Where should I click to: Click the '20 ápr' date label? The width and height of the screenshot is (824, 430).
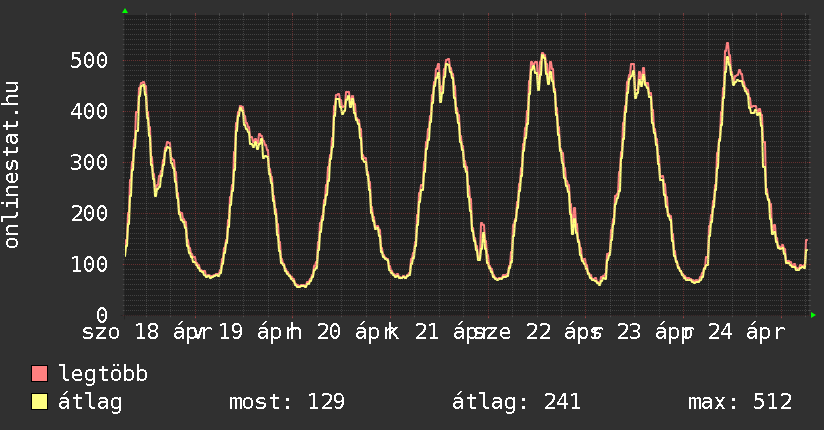[352, 332]
